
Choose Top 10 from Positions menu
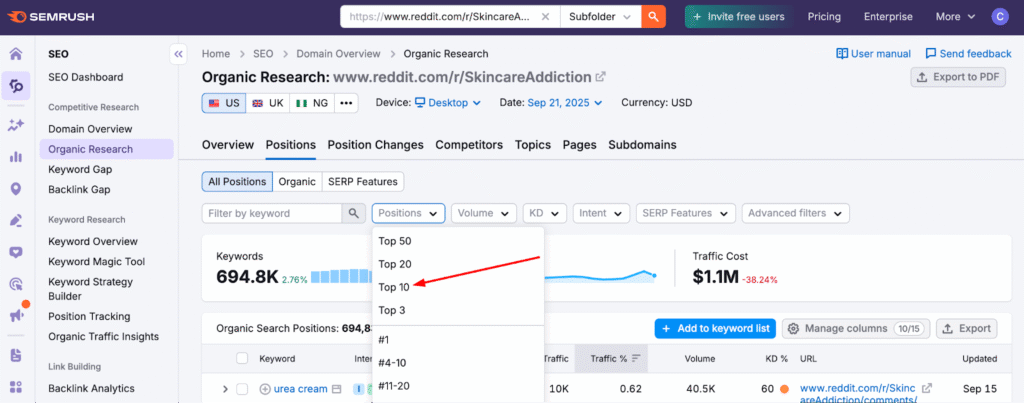(x=394, y=287)
